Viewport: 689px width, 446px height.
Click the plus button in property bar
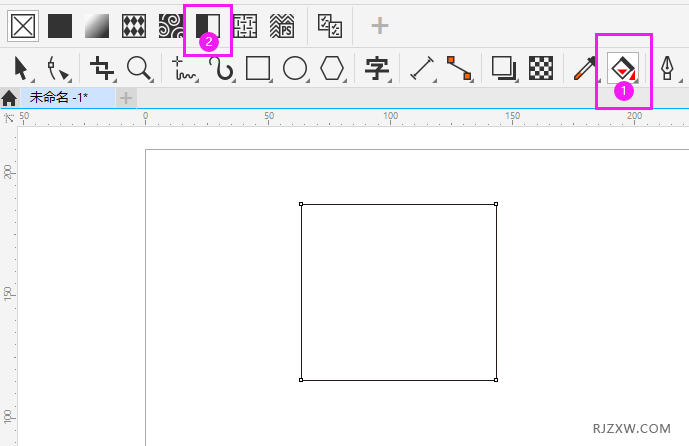(380, 26)
